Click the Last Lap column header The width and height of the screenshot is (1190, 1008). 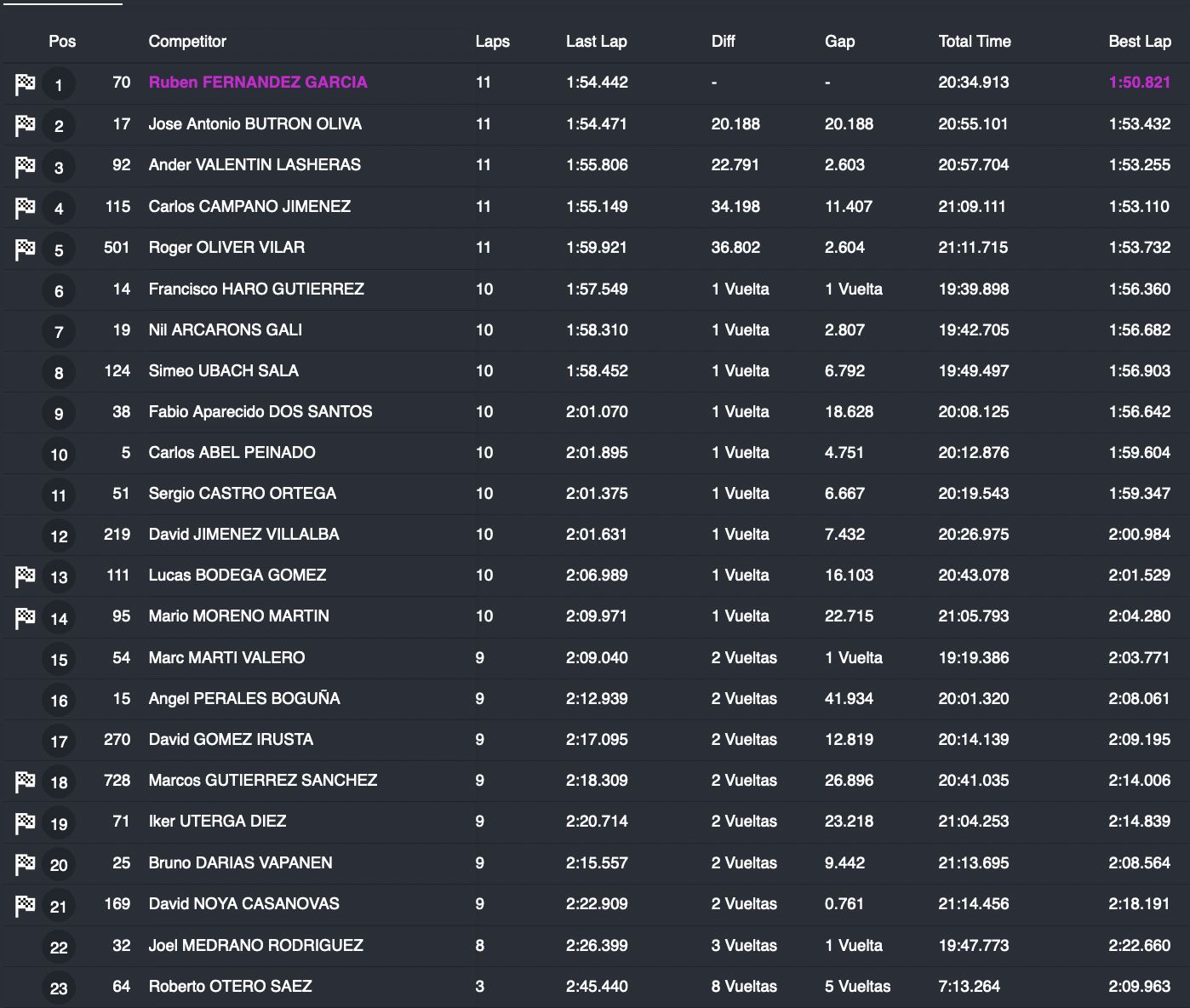coord(596,41)
